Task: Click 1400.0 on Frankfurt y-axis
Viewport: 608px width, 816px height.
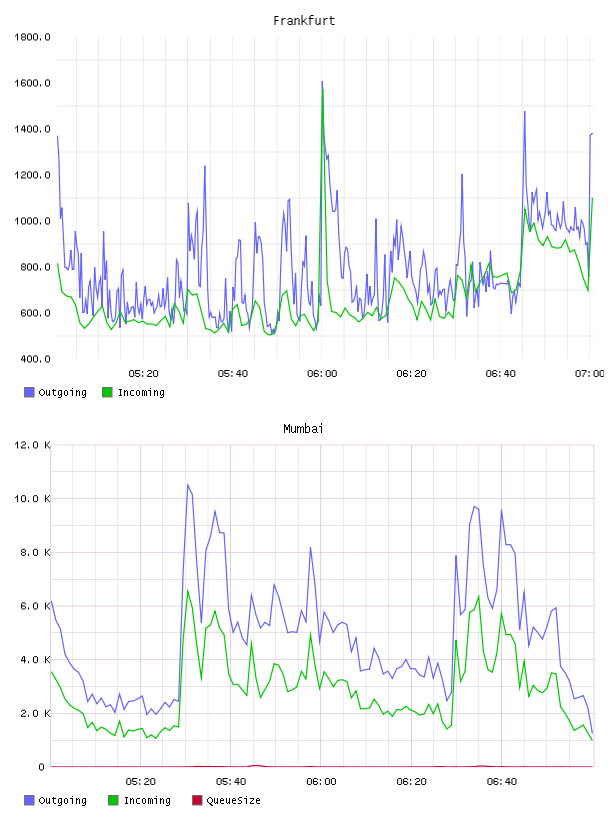Action: pyautogui.click(x=32, y=129)
